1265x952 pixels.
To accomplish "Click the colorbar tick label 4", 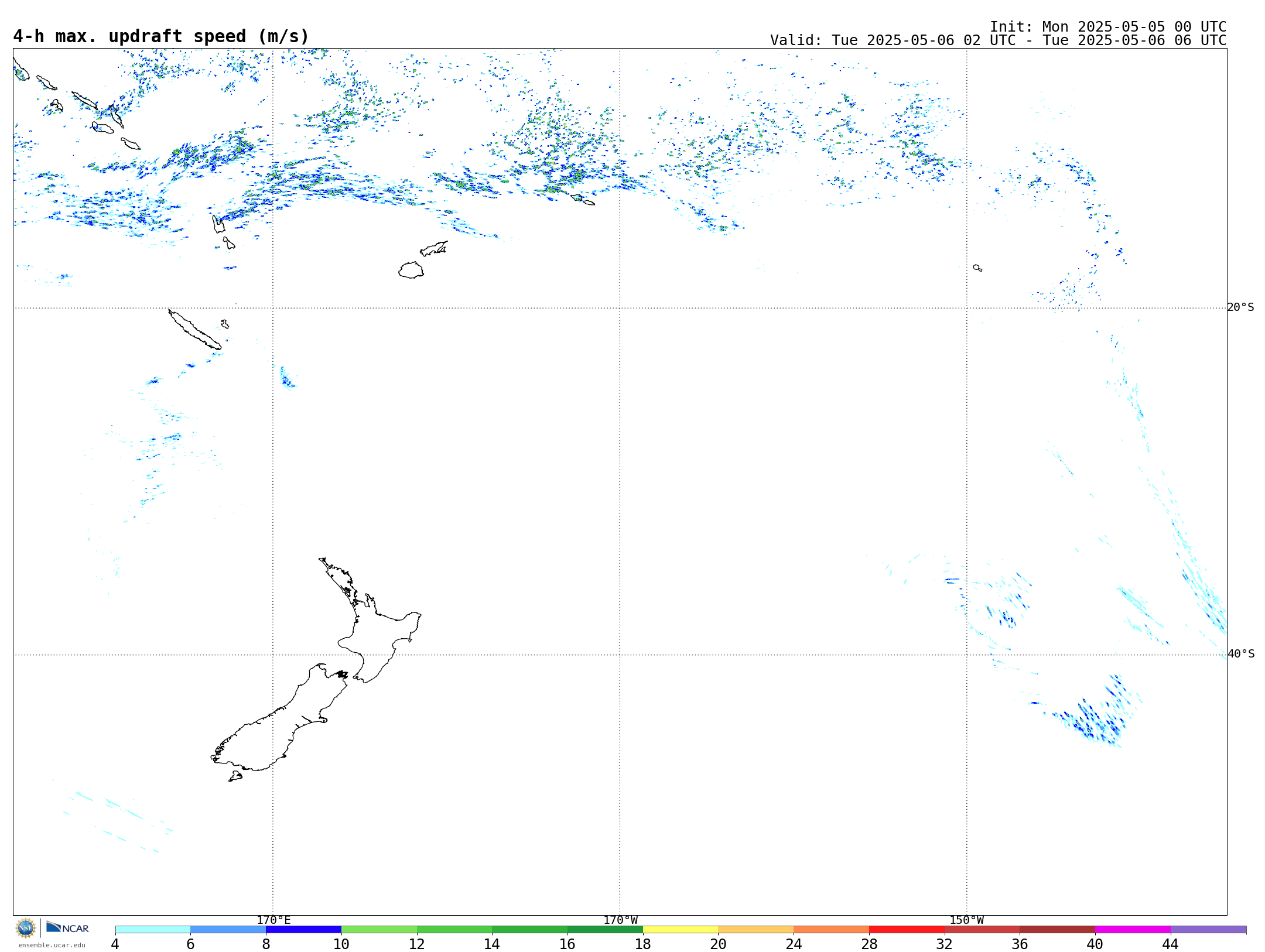I will [115, 944].
